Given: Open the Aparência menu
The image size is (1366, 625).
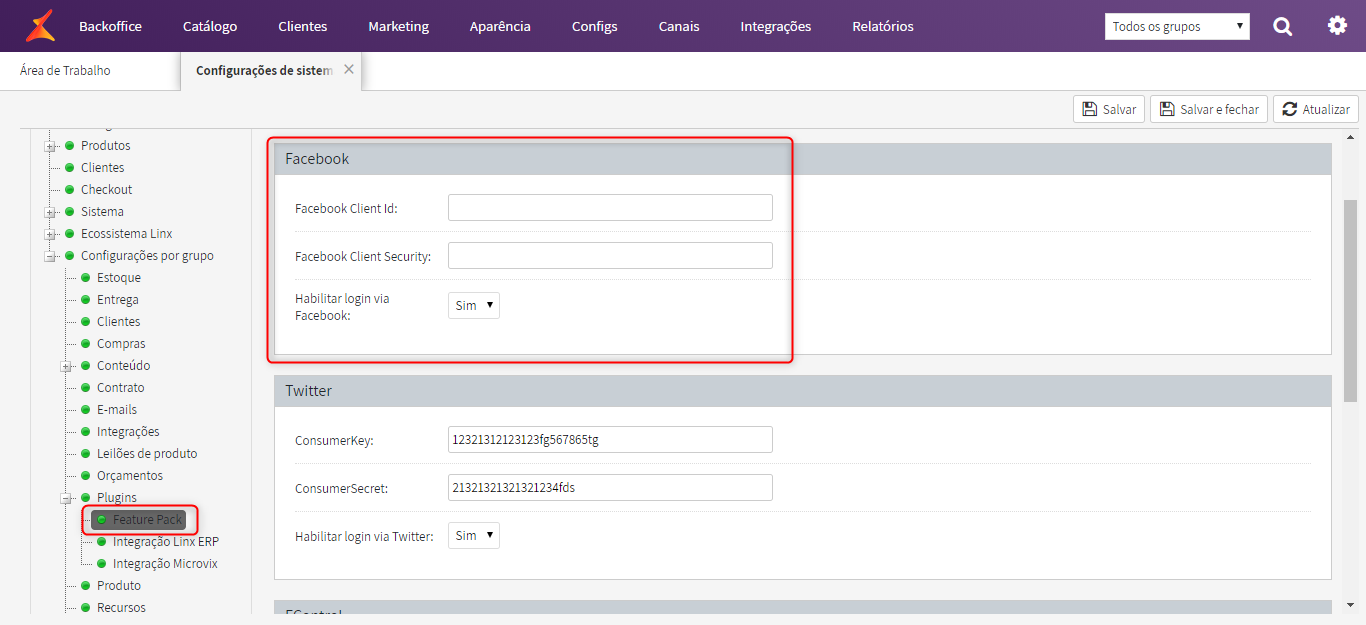Looking at the screenshot, I should click(500, 26).
